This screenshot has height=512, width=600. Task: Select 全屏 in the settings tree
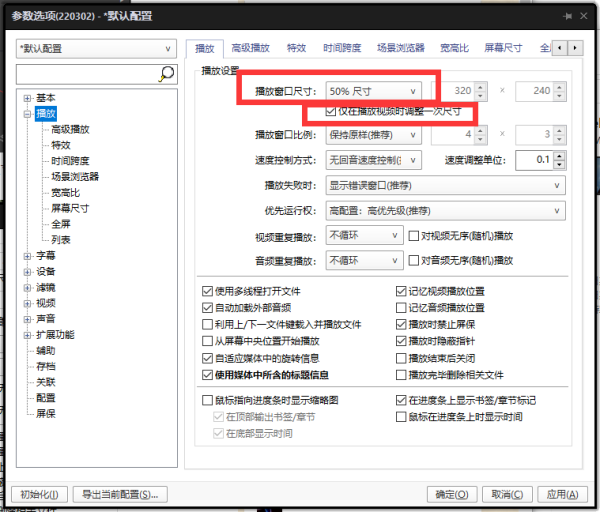(x=61, y=225)
